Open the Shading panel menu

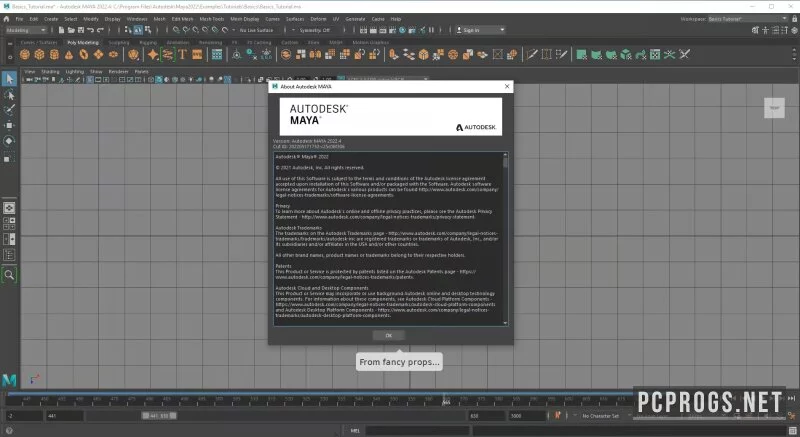(x=50, y=71)
